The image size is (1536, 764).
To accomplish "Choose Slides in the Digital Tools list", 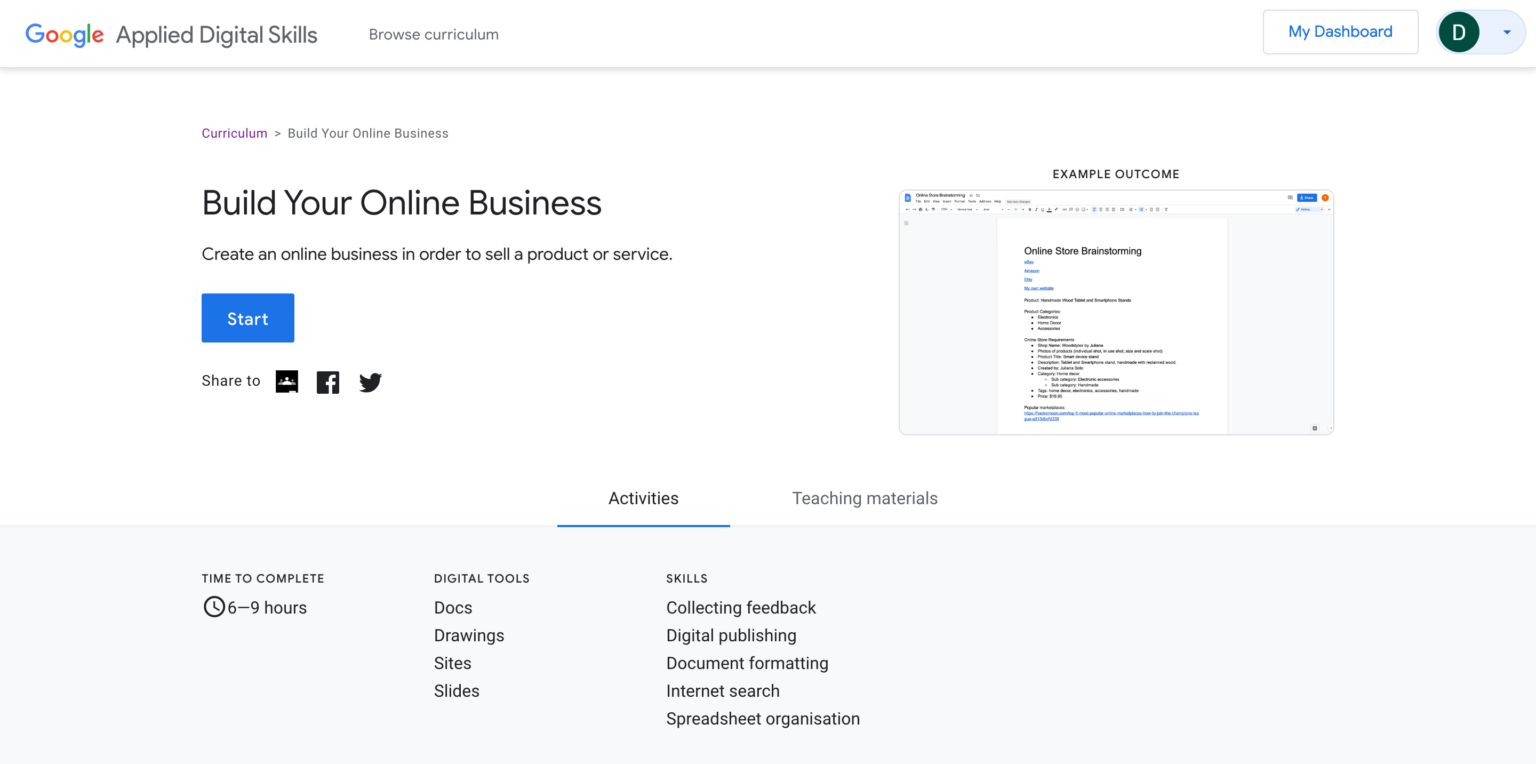I will 456,691.
